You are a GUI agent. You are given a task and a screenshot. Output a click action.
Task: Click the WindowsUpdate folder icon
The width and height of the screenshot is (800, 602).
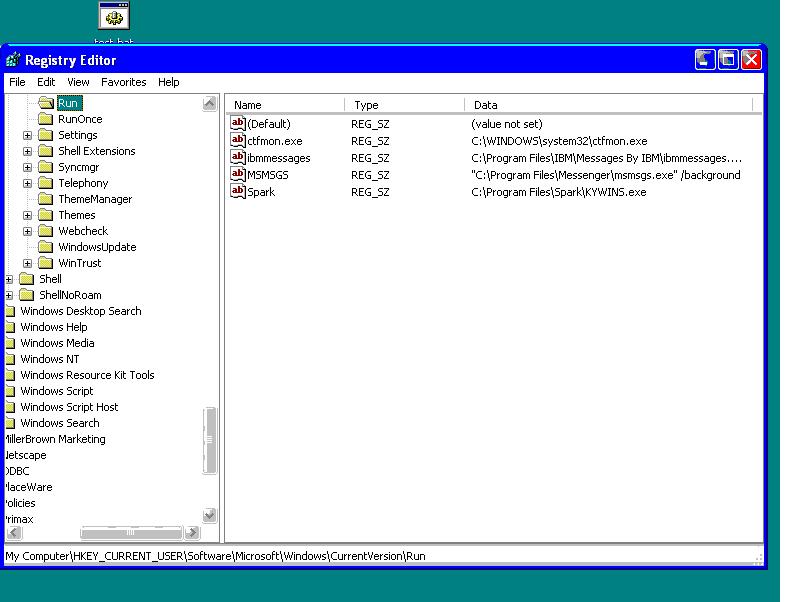click(x=46, y=247)
